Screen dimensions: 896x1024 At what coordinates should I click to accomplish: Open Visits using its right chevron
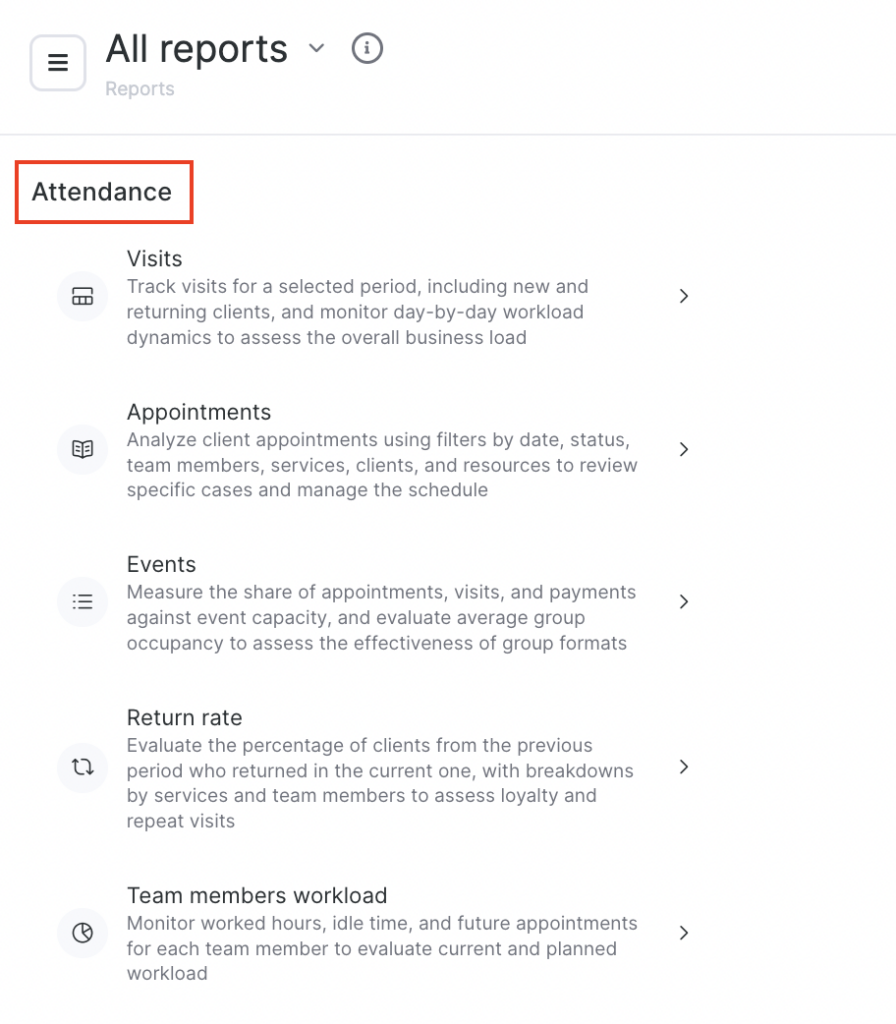pos(684,296)
